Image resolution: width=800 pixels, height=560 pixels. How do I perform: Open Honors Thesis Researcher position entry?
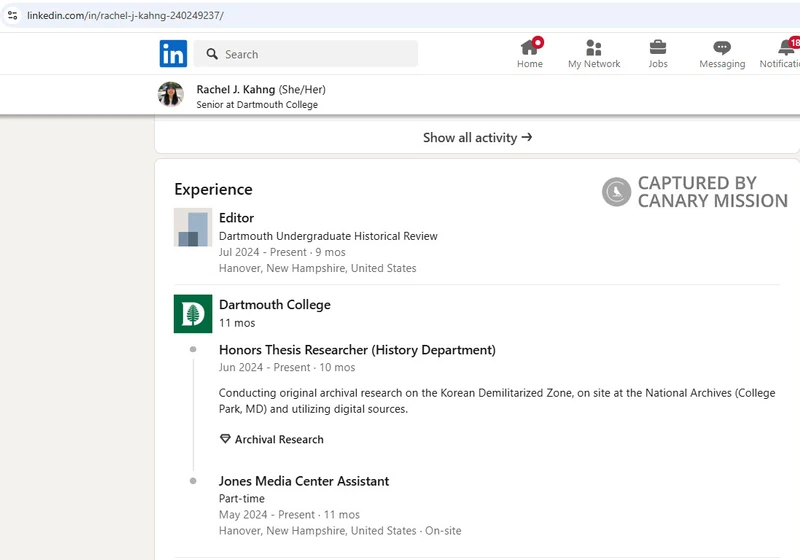(357, 350)
